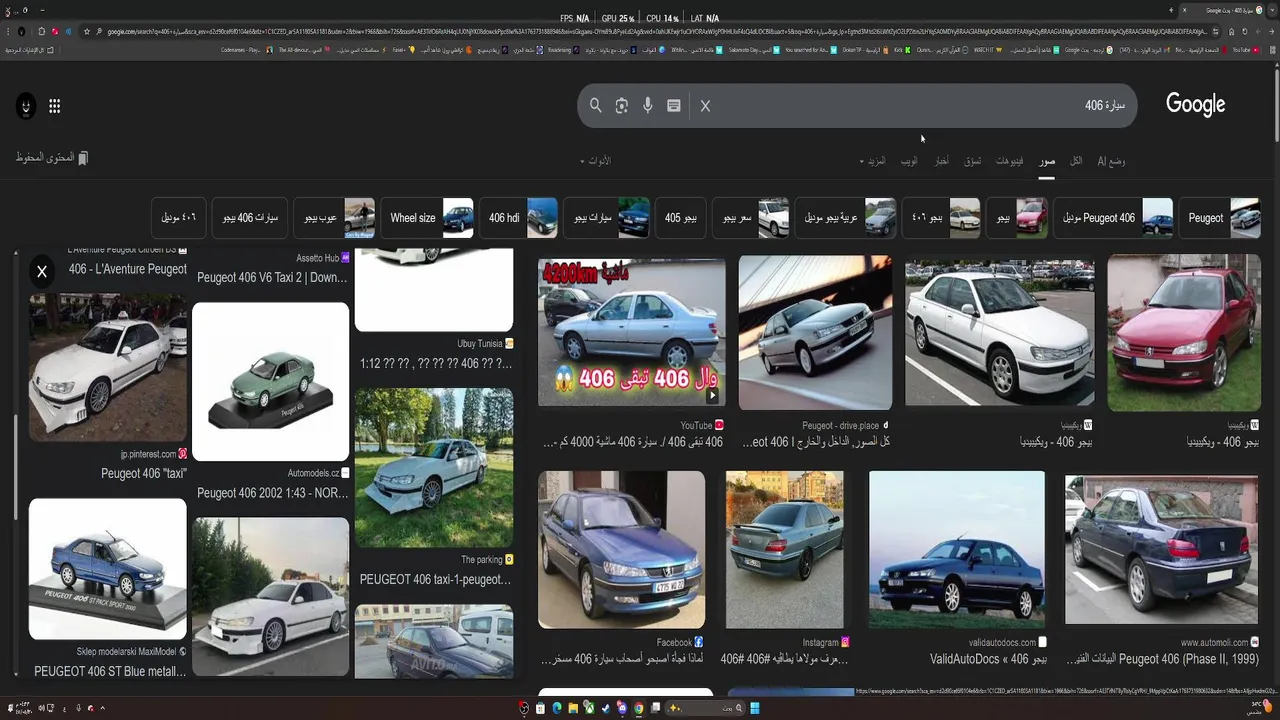Filter by the سيارات بيجو chip

[606, 218]
